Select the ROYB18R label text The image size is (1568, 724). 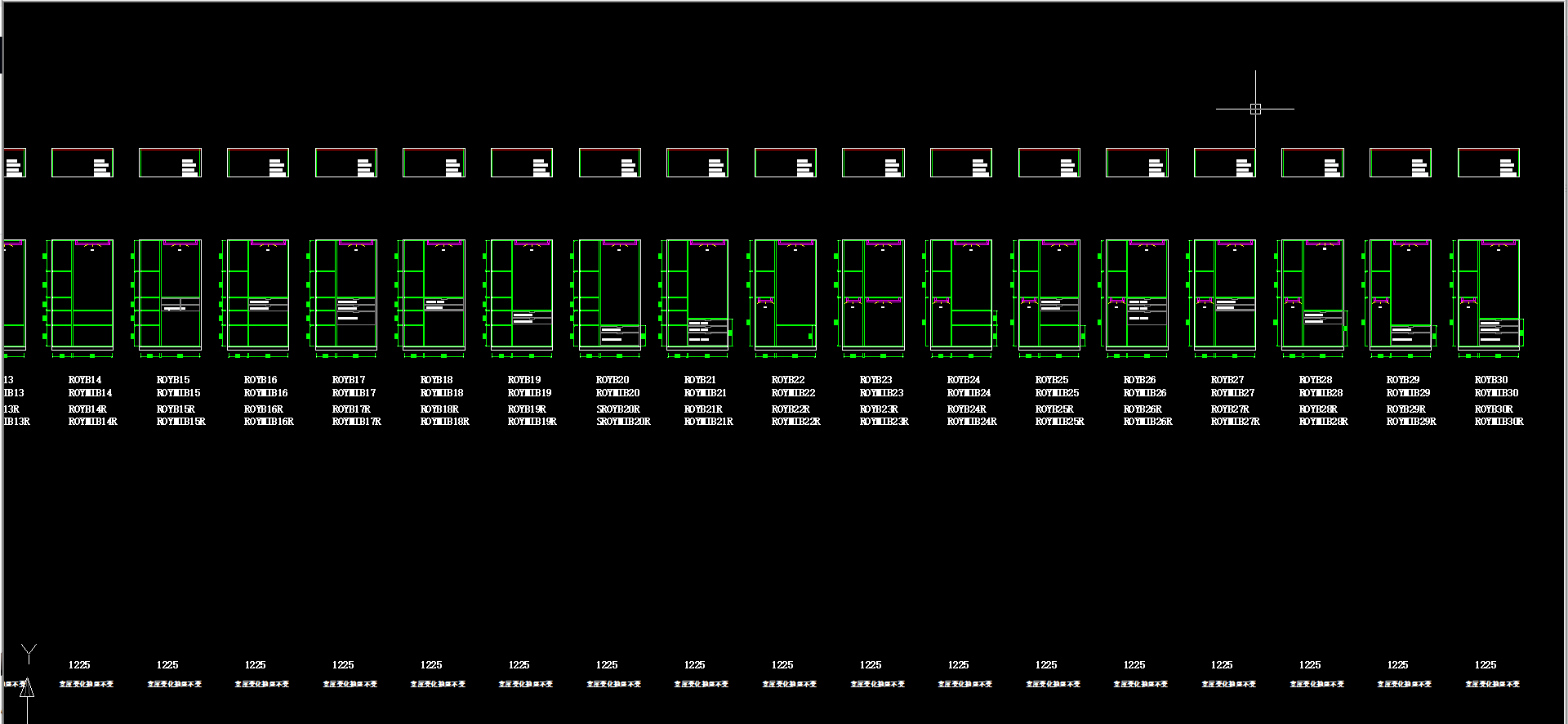[x=439, y=409]
